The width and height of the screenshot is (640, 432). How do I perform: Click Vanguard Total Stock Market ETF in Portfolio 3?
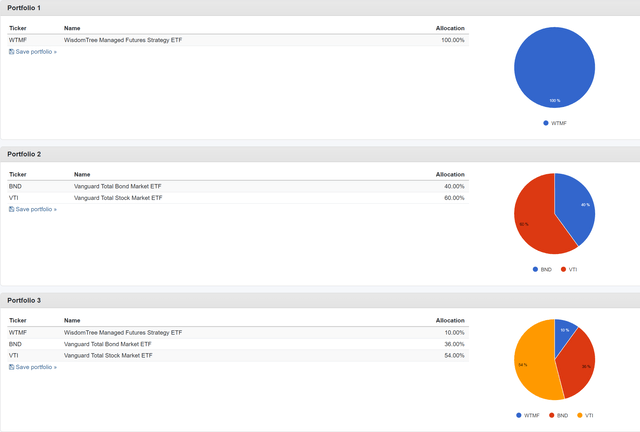(108, 355)
